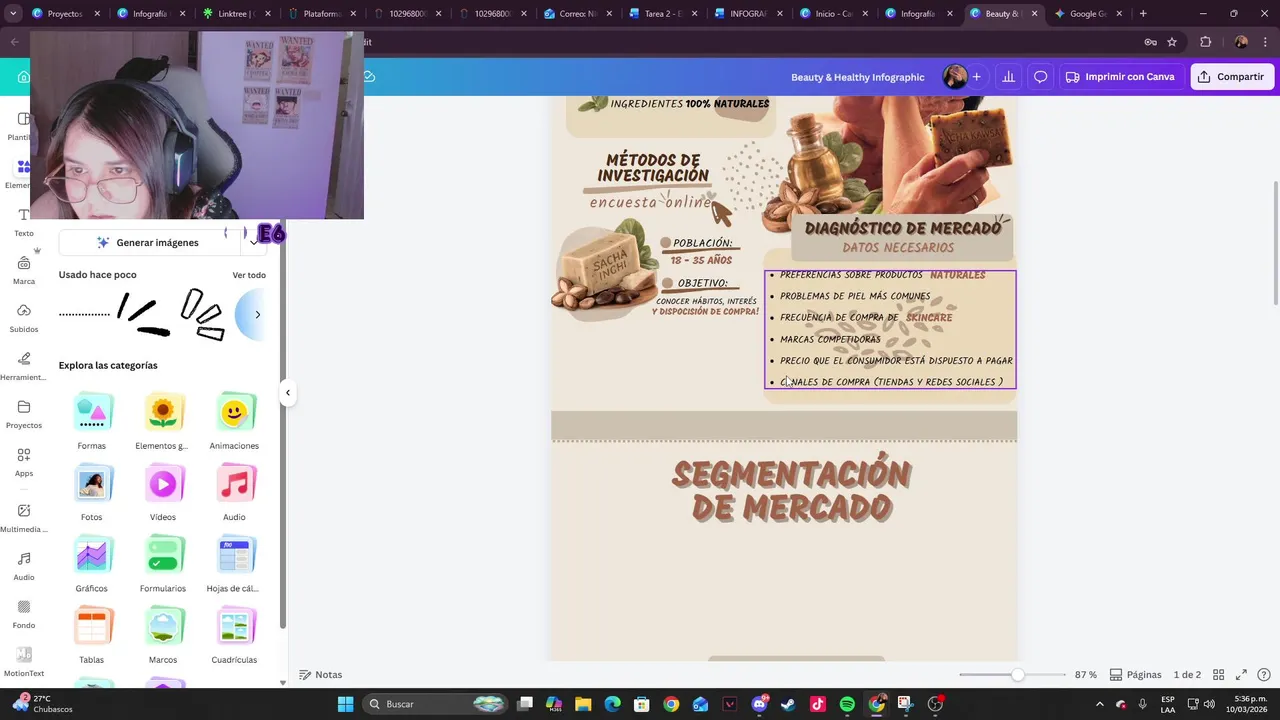The width and height of the screenshot is (1280, 720).
Task: Select the Animaciones category
Action: click(234, 421)
